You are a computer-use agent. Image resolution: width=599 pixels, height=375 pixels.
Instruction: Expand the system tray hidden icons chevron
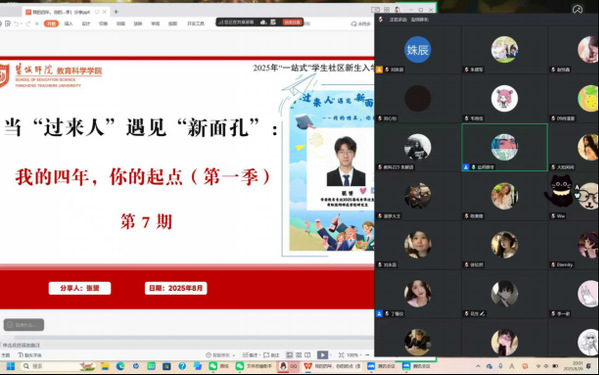click(478, 366)
